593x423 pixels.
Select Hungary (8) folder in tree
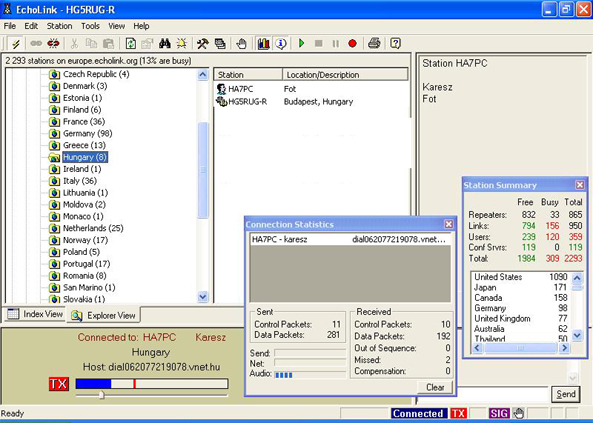click(85, 157)
